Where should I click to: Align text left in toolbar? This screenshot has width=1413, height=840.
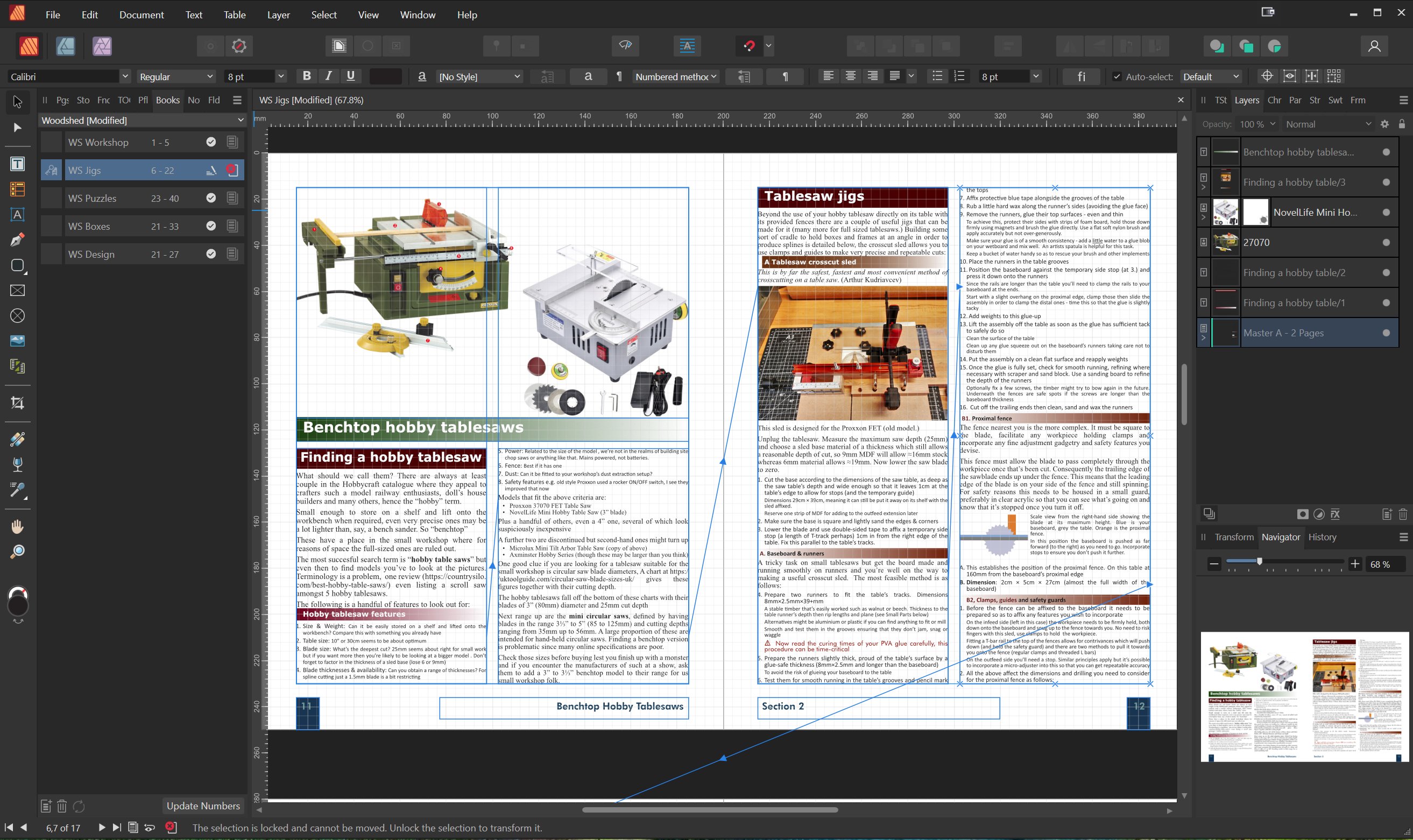pyautogui.click(x=828, y=76)
